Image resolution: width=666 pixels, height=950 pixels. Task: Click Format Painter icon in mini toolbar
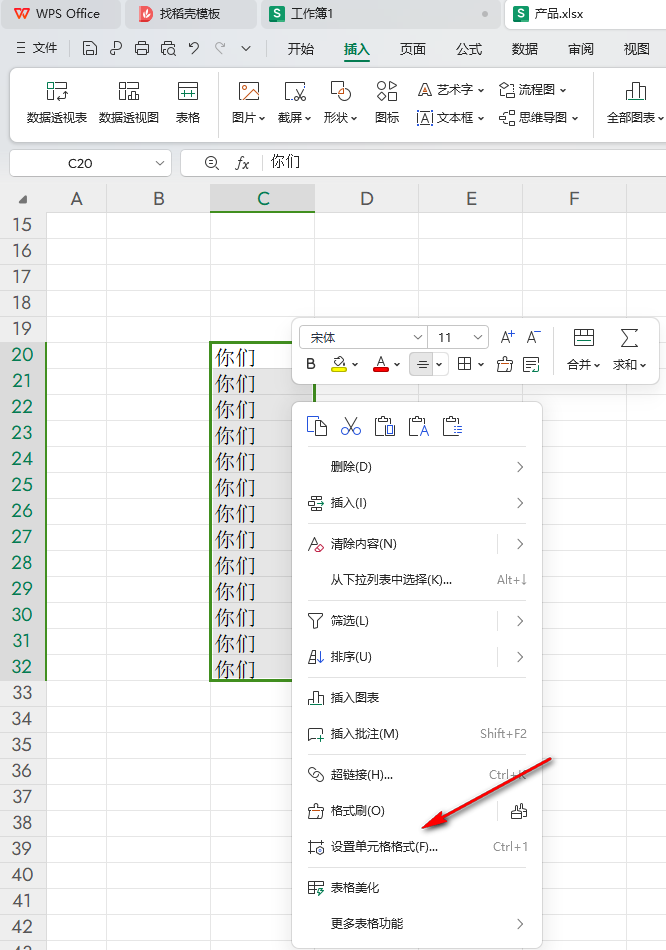[504, 364]
